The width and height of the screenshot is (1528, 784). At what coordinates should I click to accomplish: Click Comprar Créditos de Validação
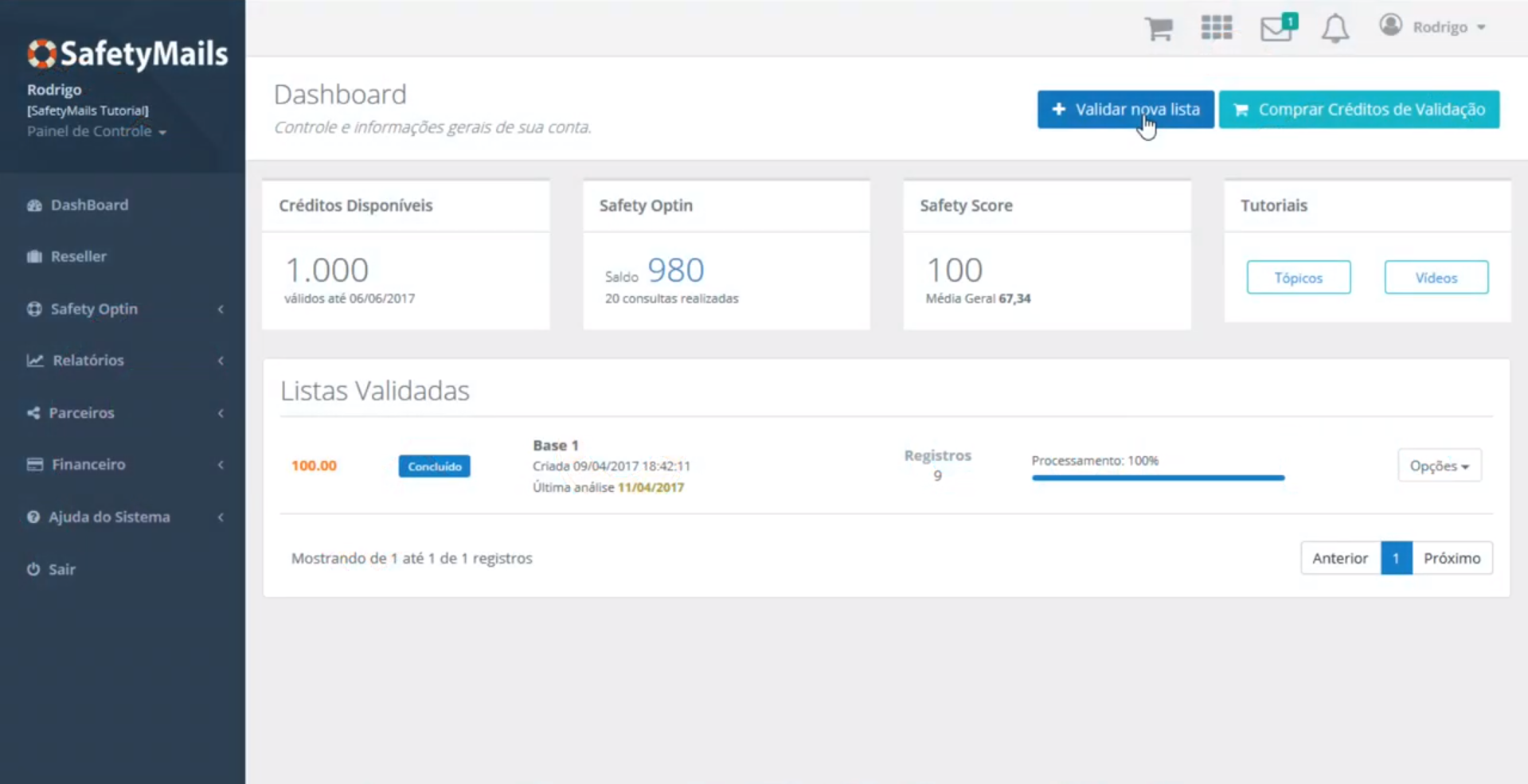(1359, 109)
